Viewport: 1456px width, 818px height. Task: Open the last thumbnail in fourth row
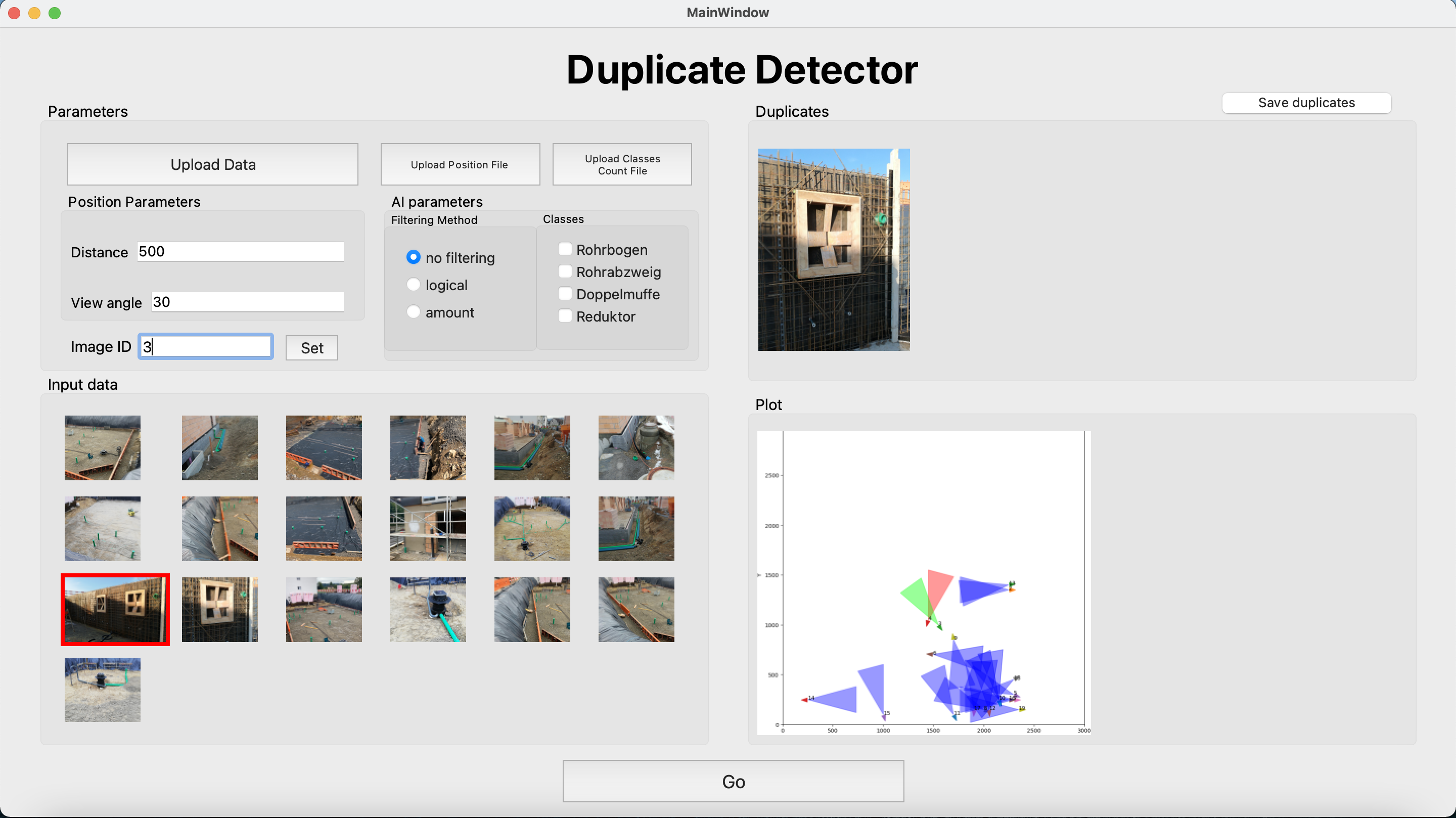point(102,690)
